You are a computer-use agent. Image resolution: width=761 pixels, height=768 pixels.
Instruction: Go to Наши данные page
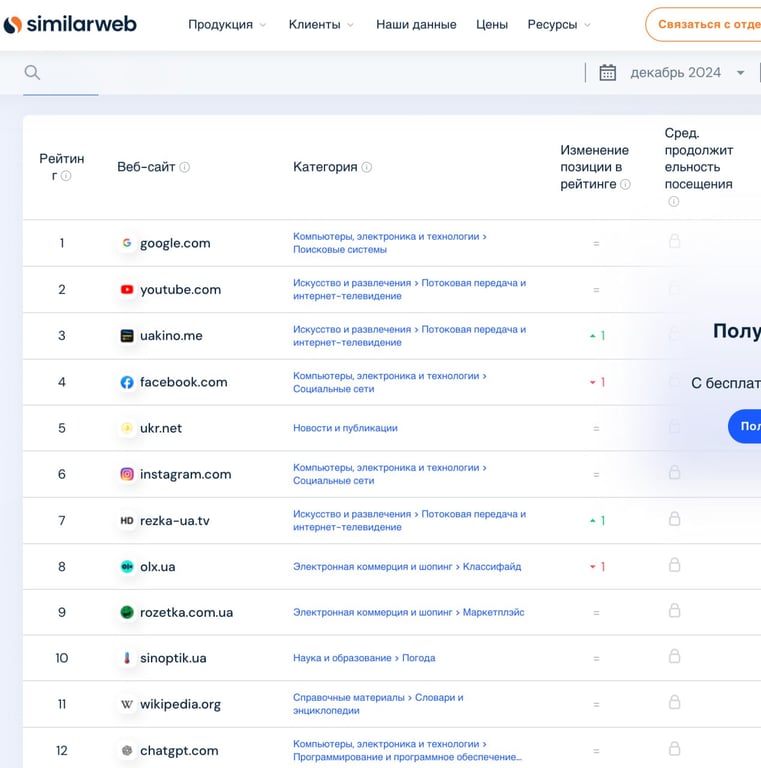(x=416, y=25)
